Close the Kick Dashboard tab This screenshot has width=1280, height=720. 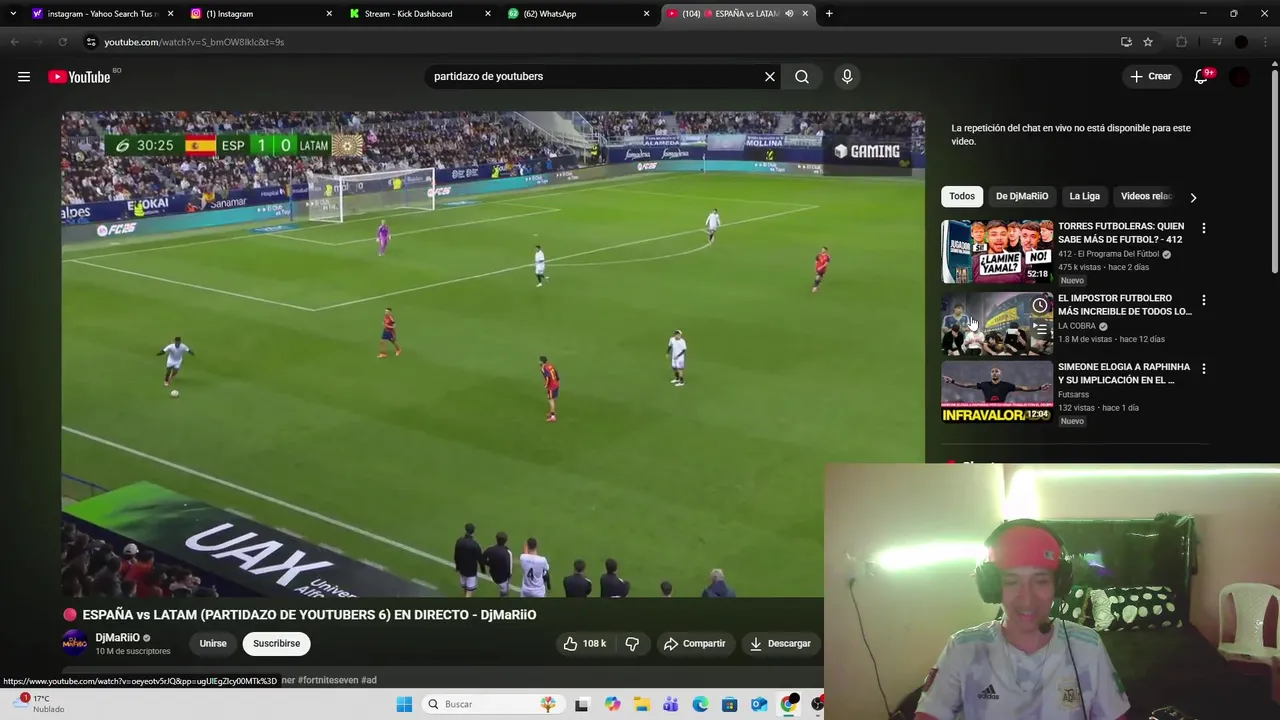[488, 14]
